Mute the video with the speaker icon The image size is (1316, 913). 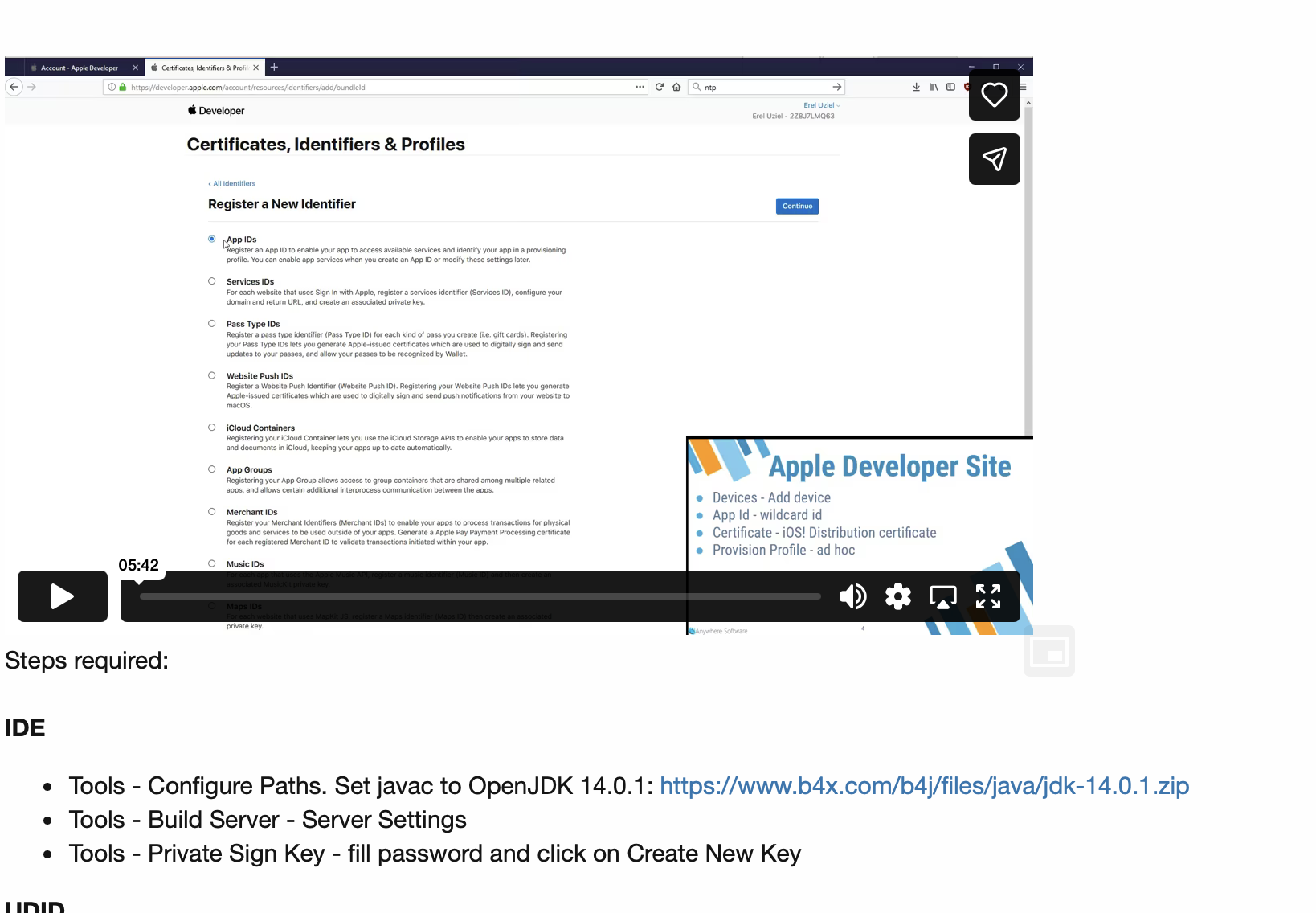(x=852, y=596)
